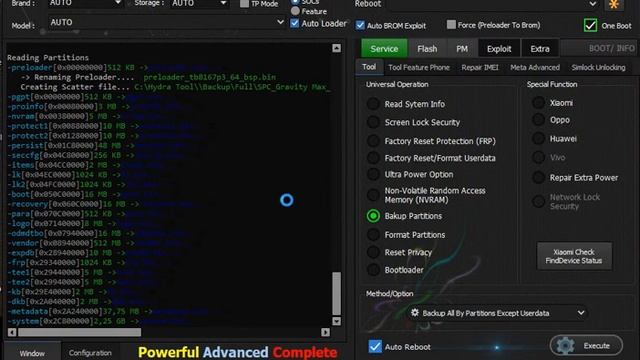Click the gear icon on Execute button
This screenshot has height=360, width=640.
[x=565, y=346]
